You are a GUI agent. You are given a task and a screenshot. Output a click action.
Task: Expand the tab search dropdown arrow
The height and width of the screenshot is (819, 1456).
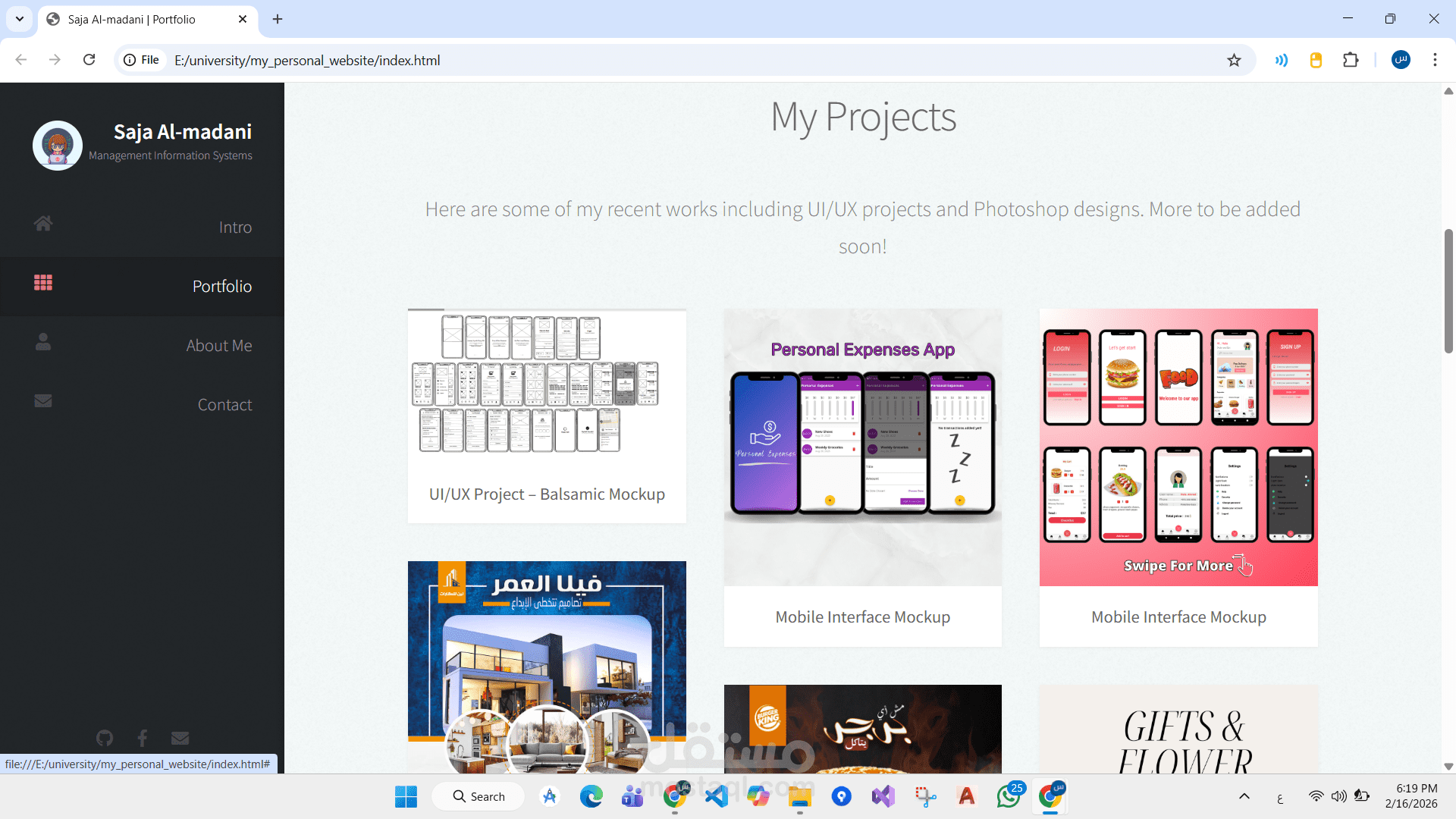tap(20, 19)
